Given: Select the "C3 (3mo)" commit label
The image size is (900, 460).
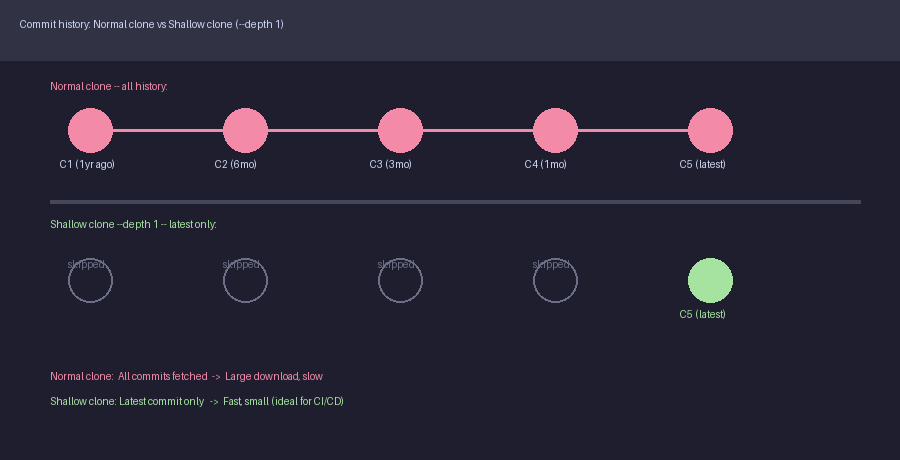Looking at the screenshot, I should (390, 164).
